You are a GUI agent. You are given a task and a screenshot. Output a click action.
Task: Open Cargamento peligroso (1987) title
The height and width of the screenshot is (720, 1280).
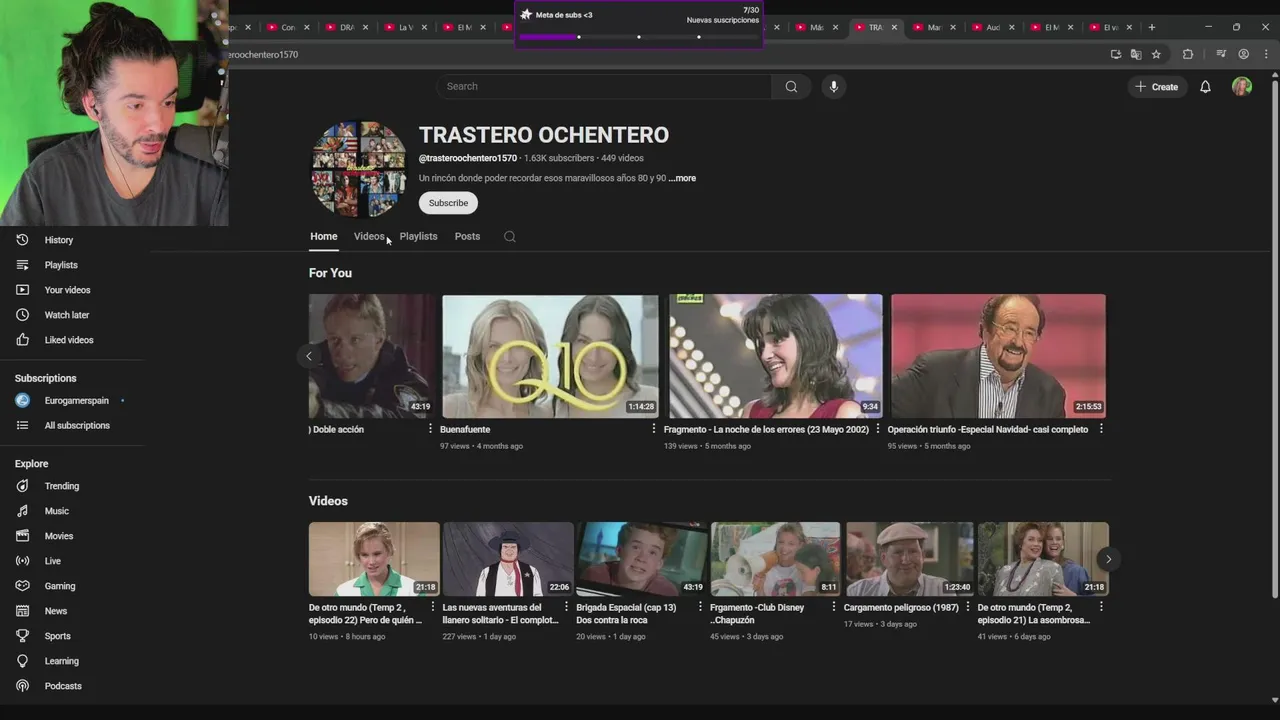(901, 607)
